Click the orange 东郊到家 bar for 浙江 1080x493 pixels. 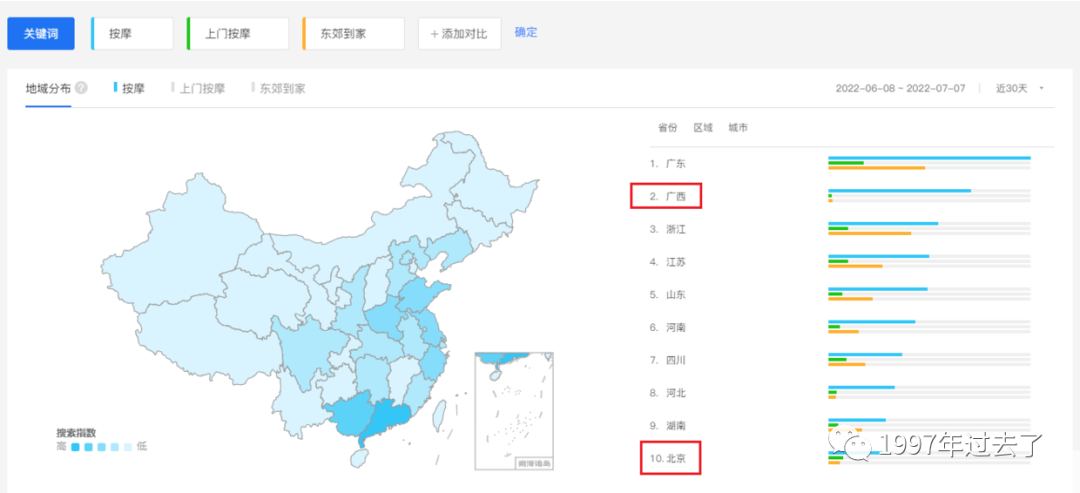pyautogui.click(x=869, y=233)
